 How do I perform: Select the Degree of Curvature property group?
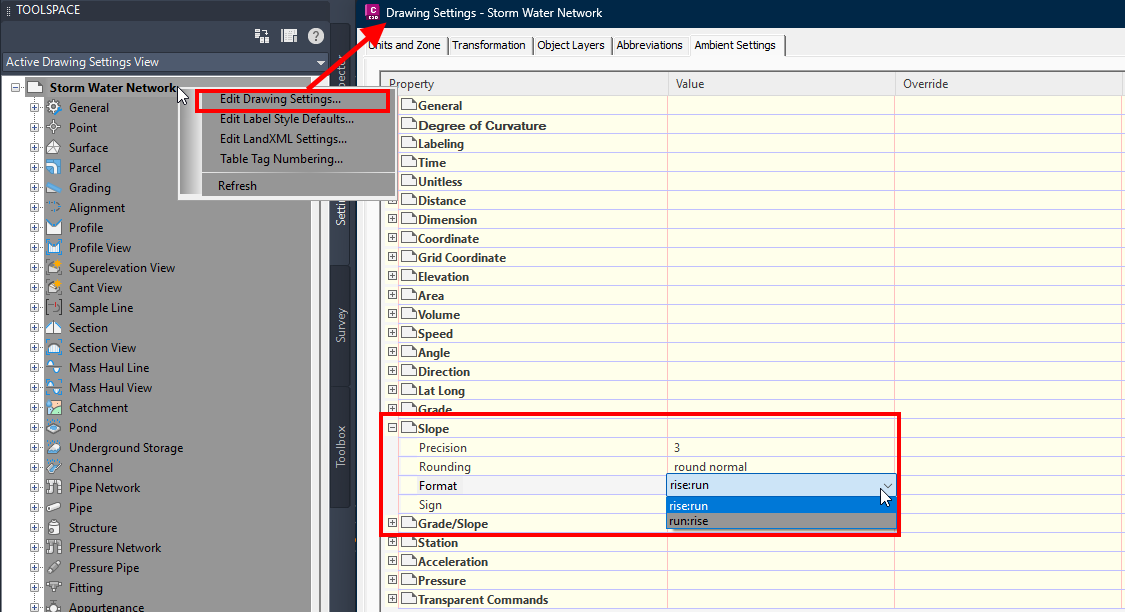click(x=481, y=126)
